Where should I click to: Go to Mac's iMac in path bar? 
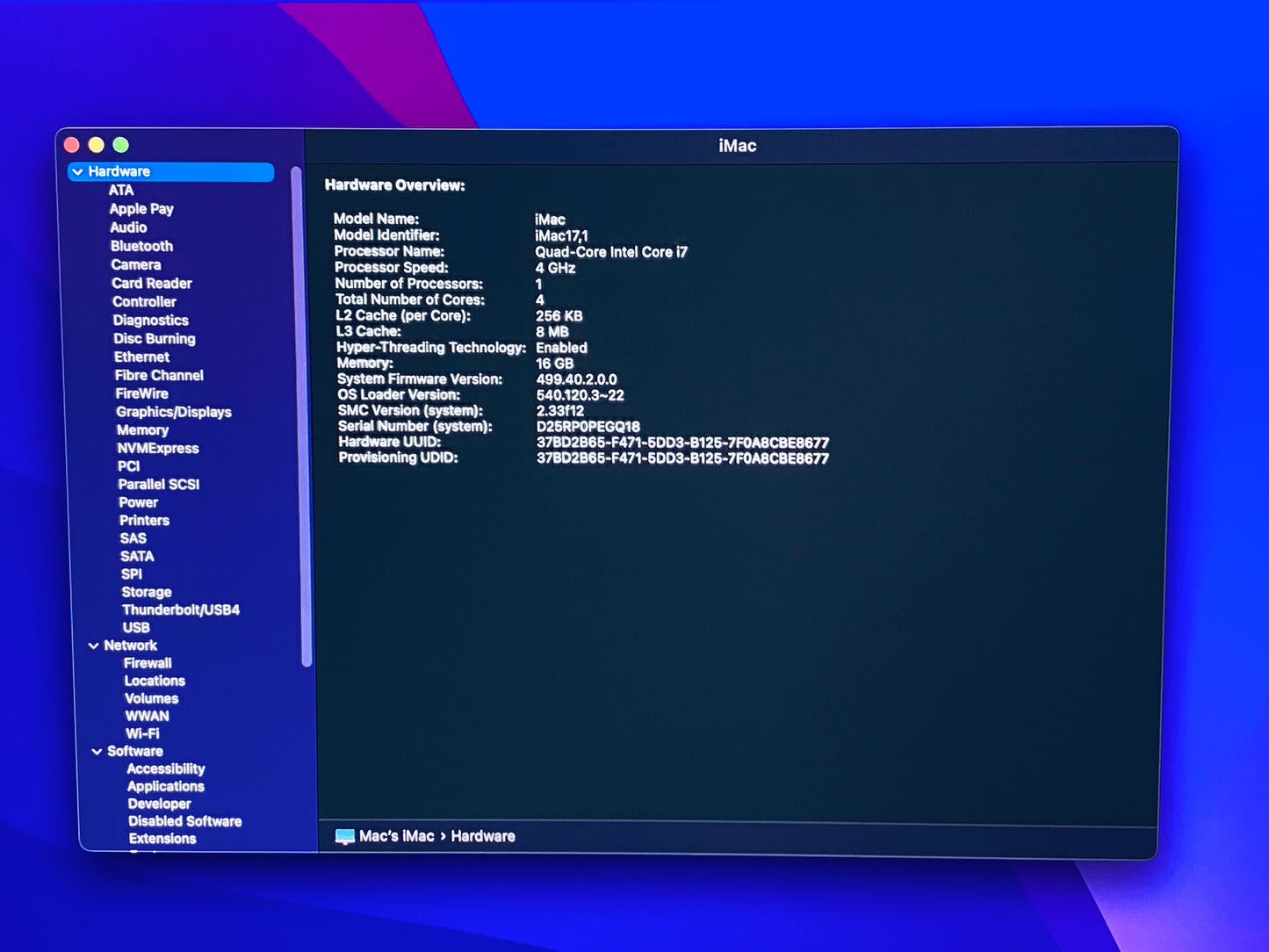tap(397, 836)
